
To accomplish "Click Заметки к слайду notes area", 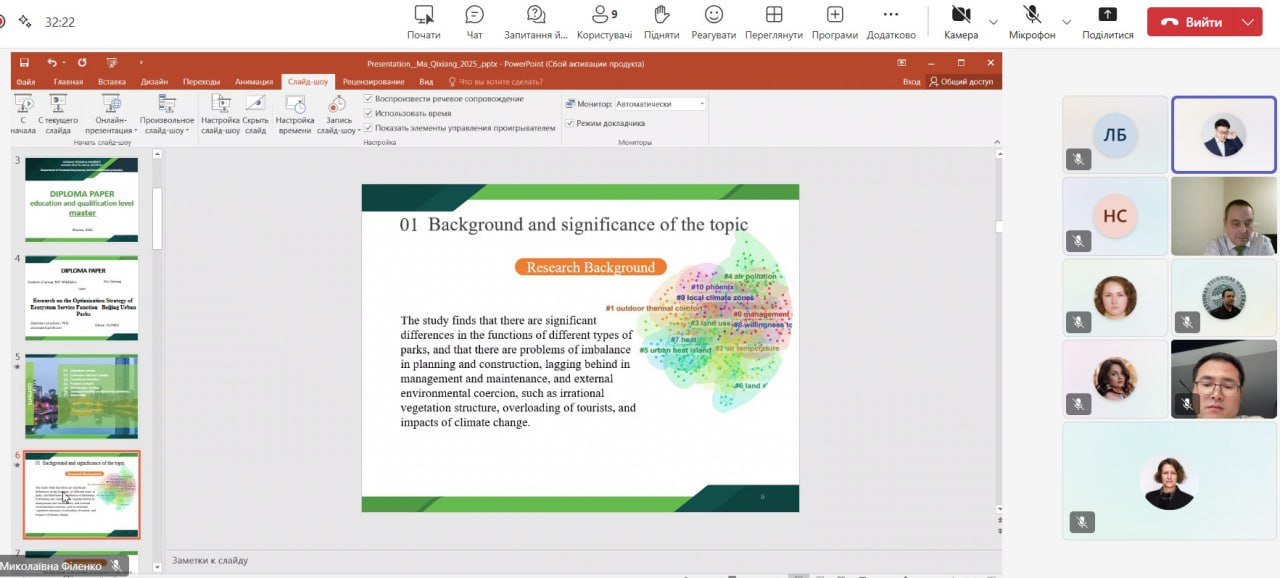I will [210, 560].
